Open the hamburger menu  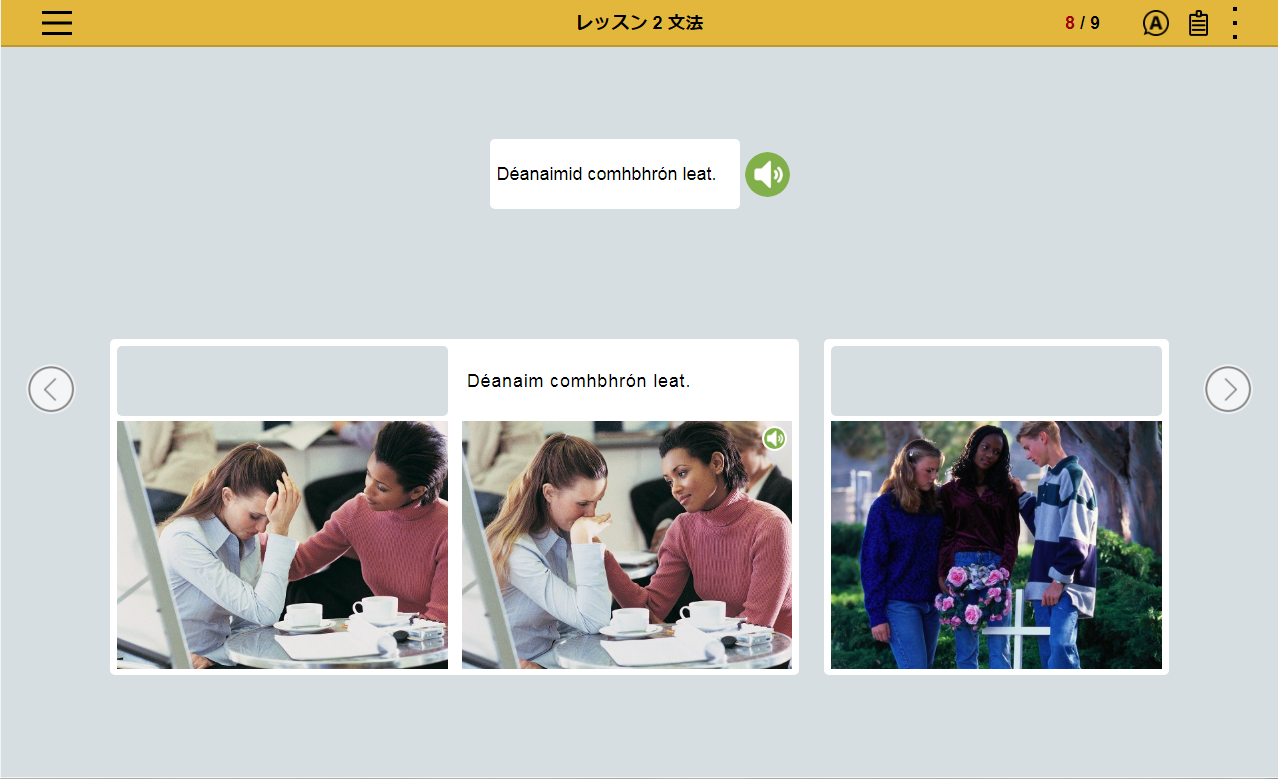[x=57, y=23]
